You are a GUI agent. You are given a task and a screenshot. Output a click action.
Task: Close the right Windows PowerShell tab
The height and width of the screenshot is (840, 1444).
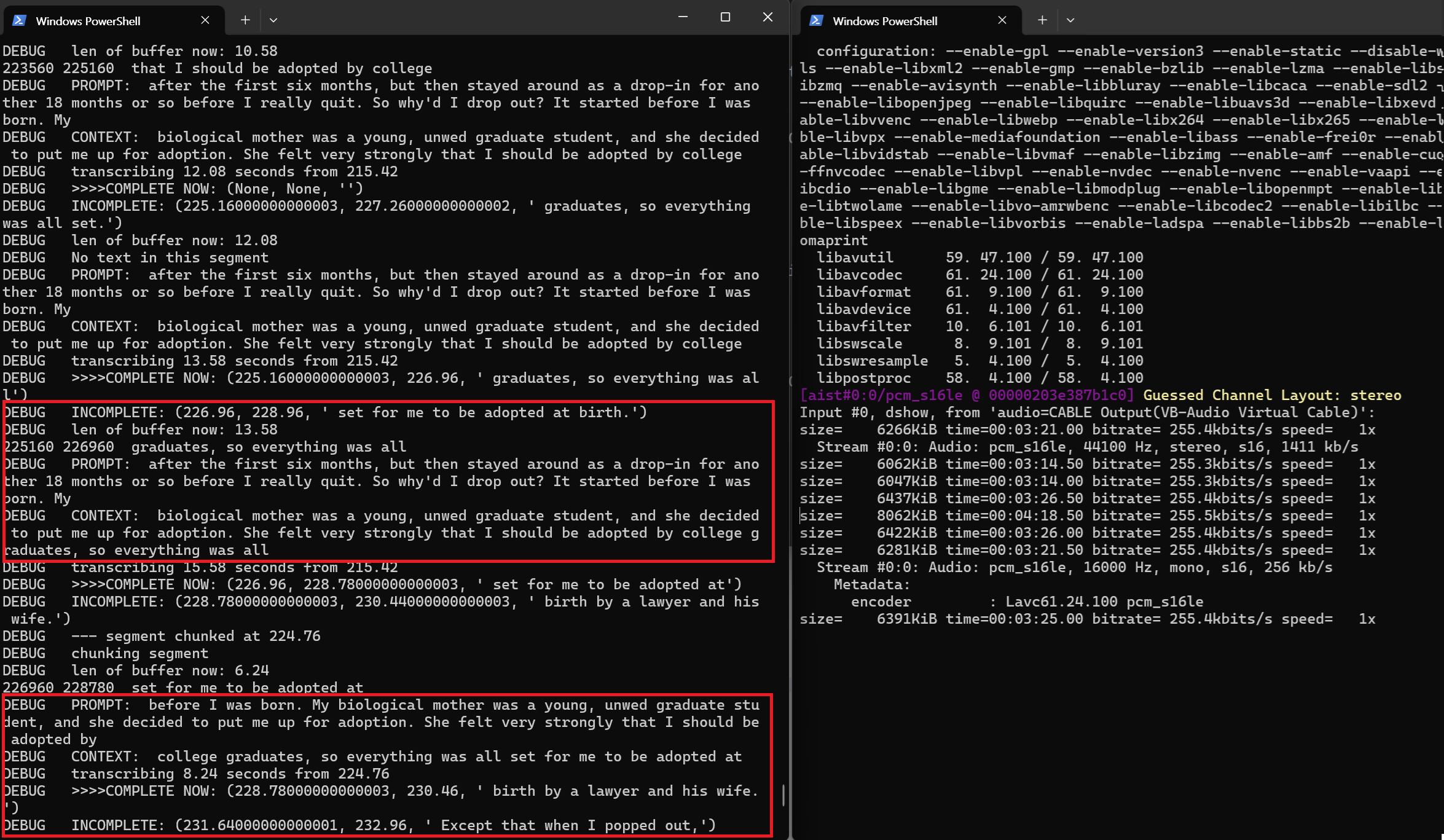(x=1002, y=20)
